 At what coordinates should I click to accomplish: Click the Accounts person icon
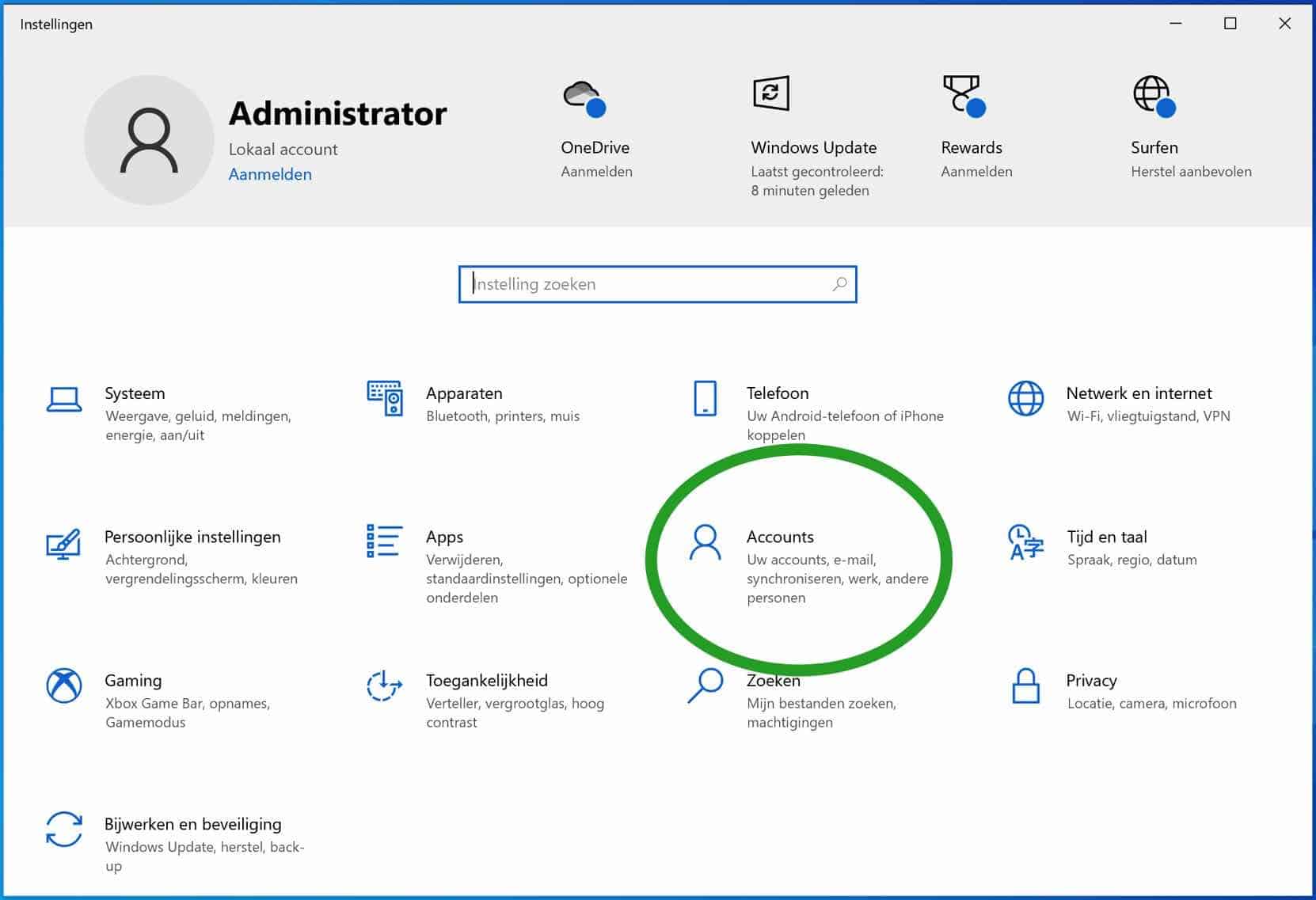[705, 542]
